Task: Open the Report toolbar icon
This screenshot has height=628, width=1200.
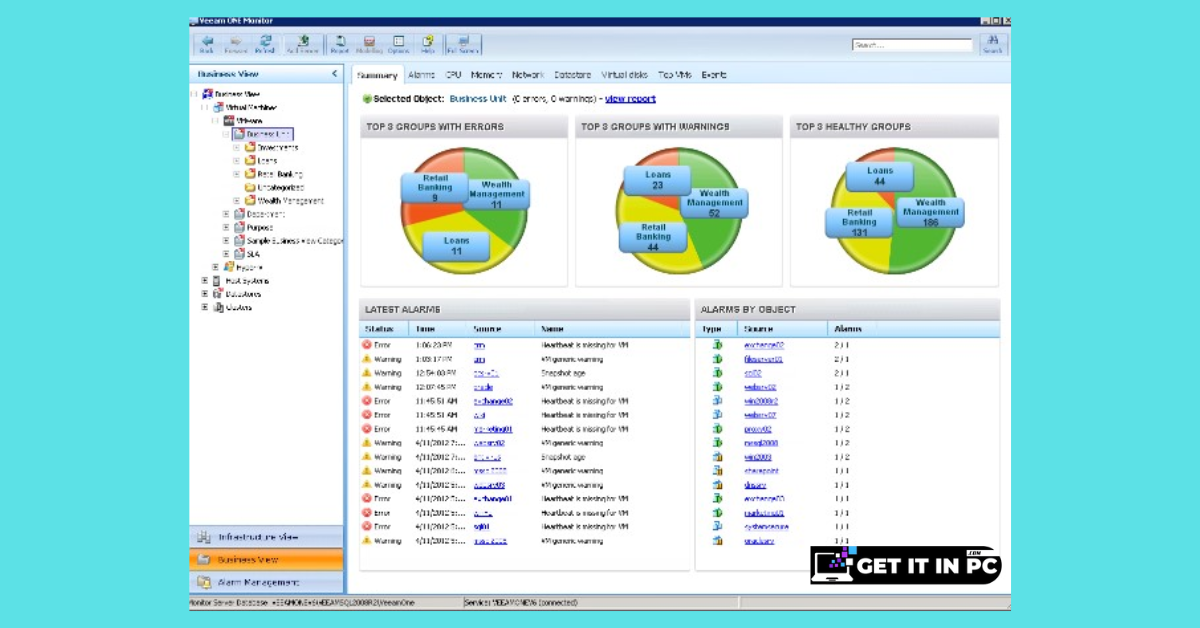Action: coord(340,42)
